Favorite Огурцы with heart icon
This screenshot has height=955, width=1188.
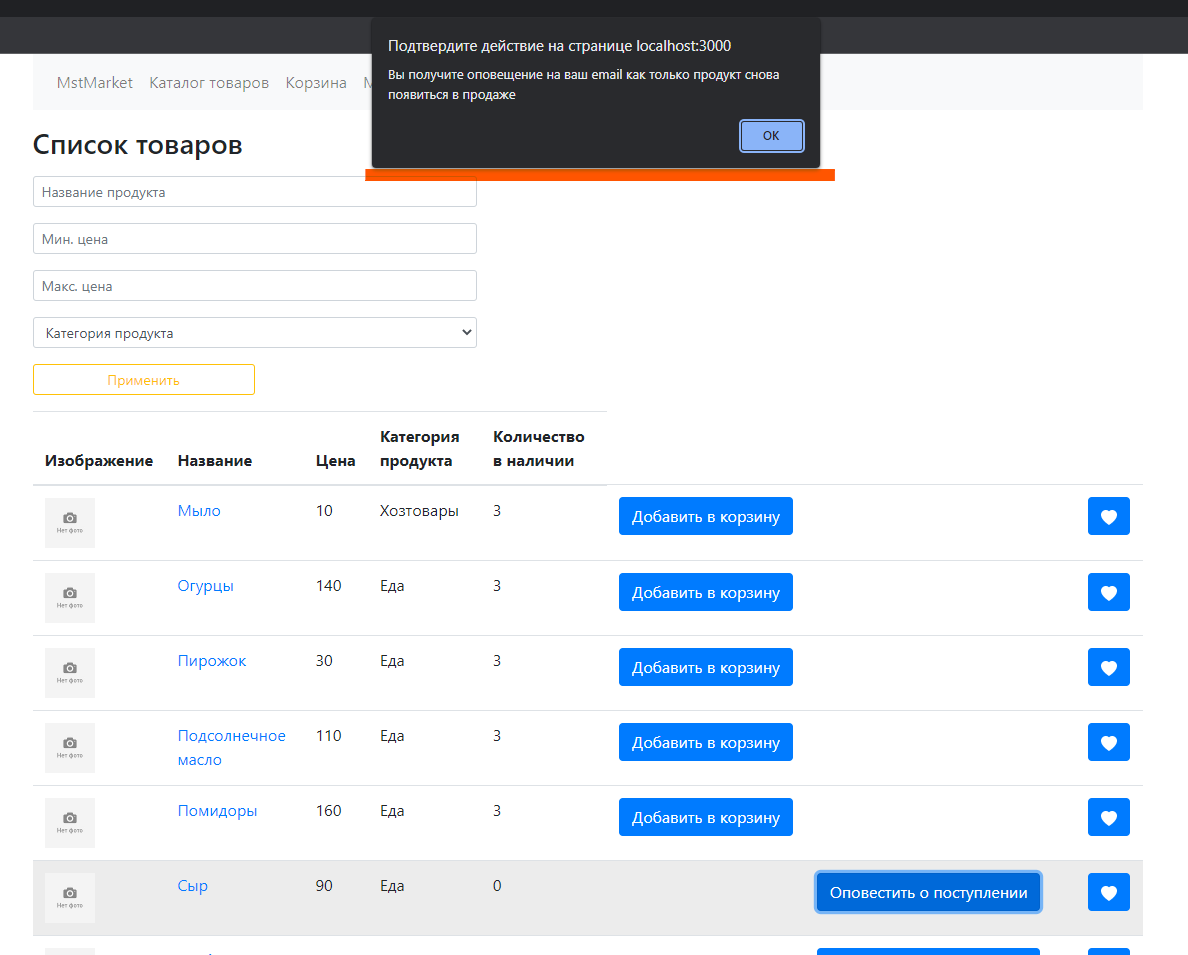[x=1108, y=592]
